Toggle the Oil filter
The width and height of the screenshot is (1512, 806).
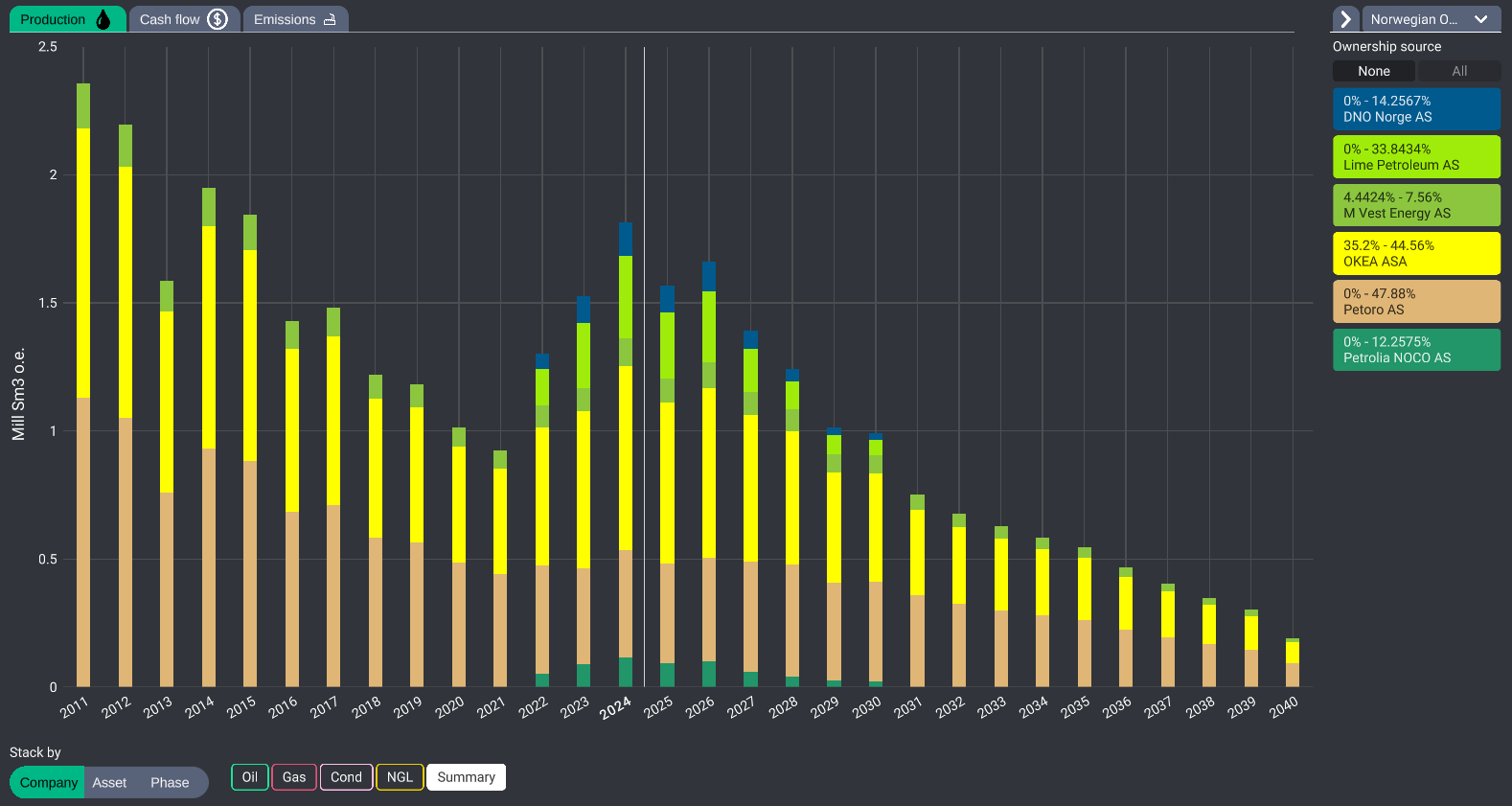tap(250, 777)
